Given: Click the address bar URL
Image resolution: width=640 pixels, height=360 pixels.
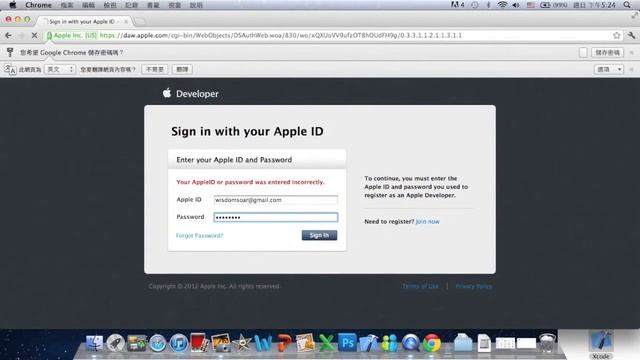Looking at the screenshot, I should [x=281, y=36].
